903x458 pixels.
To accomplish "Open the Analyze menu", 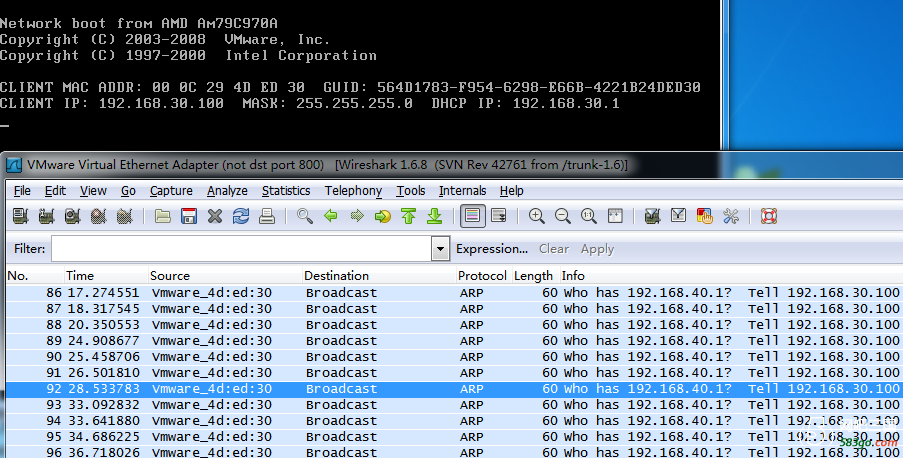I will click(227, 191).
